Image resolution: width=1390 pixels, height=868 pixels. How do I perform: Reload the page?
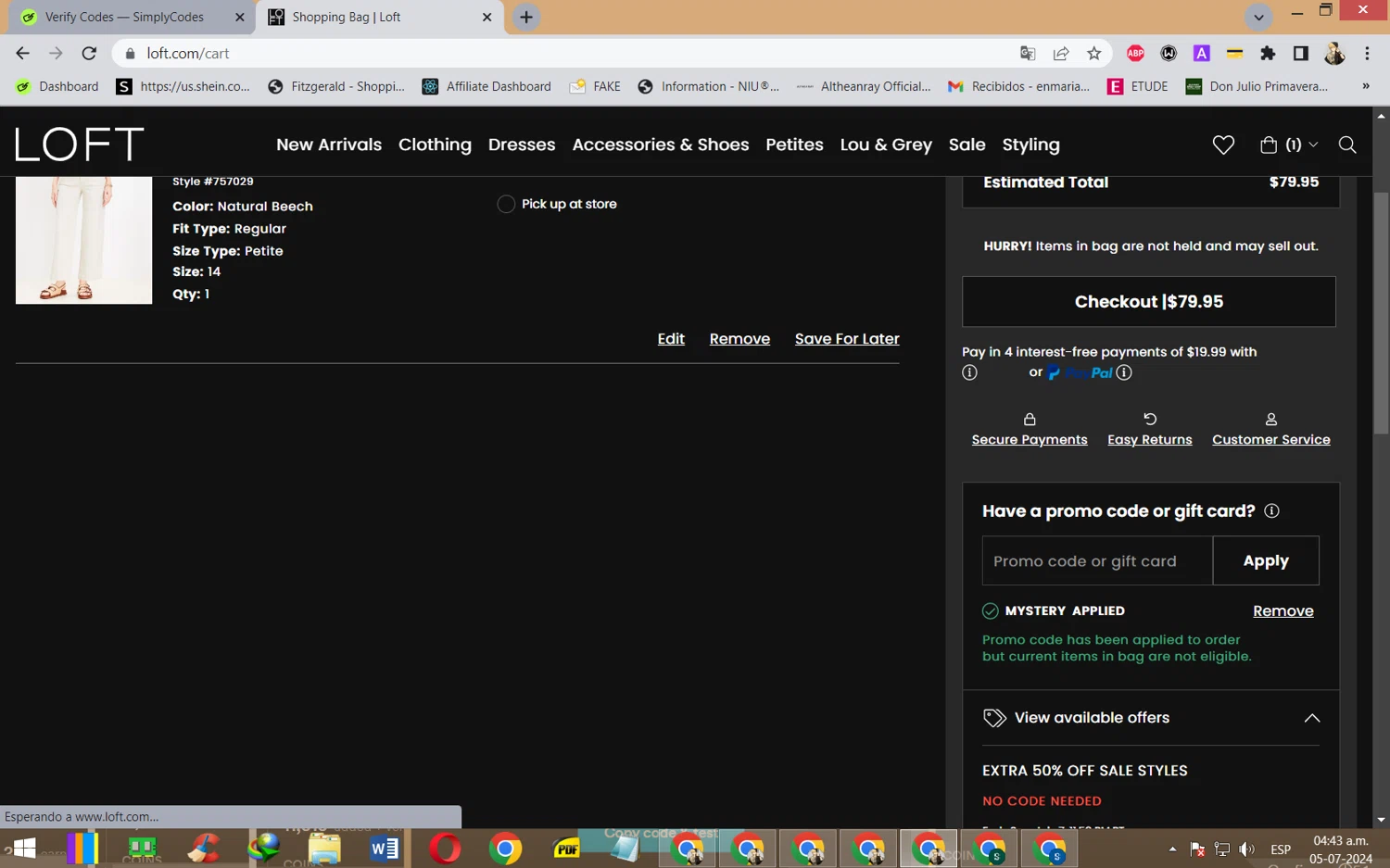[89, 54]
